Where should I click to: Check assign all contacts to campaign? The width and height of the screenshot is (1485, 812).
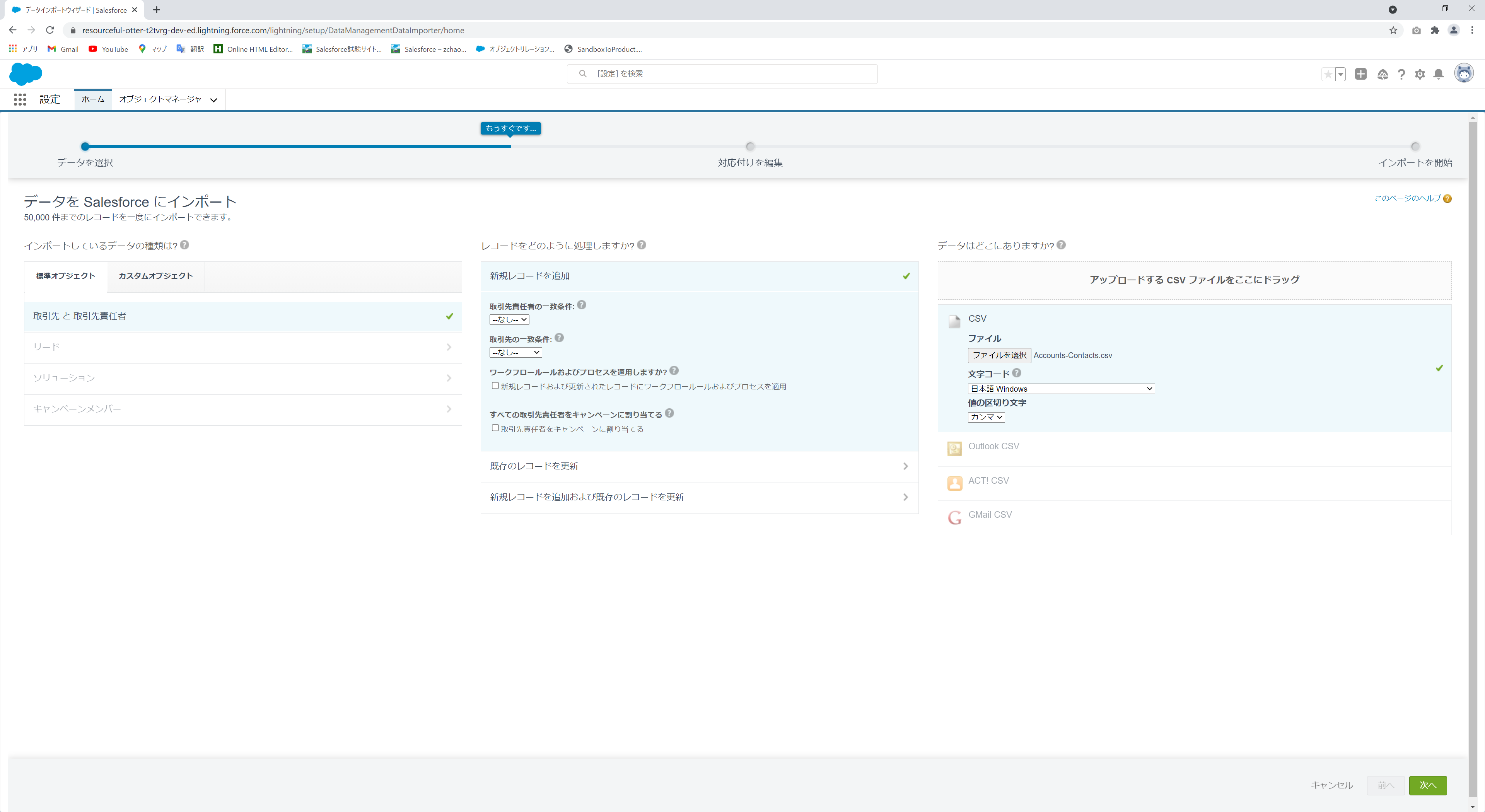click(495, 428)
